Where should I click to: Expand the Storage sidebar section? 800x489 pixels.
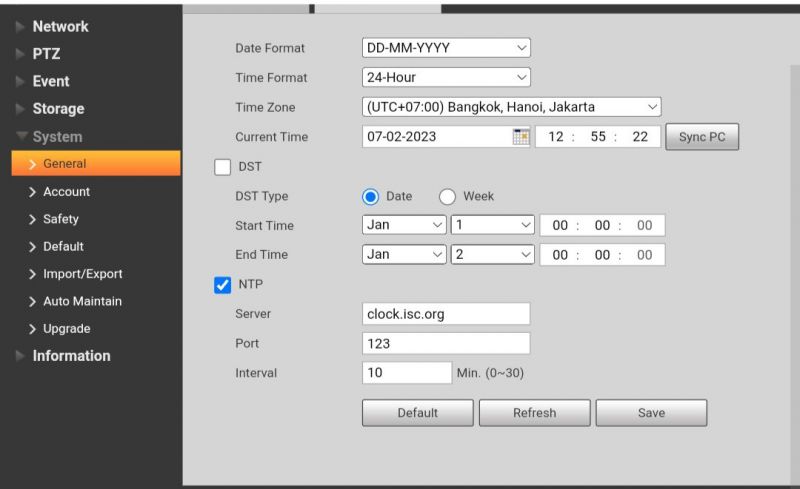coord(58,108)
